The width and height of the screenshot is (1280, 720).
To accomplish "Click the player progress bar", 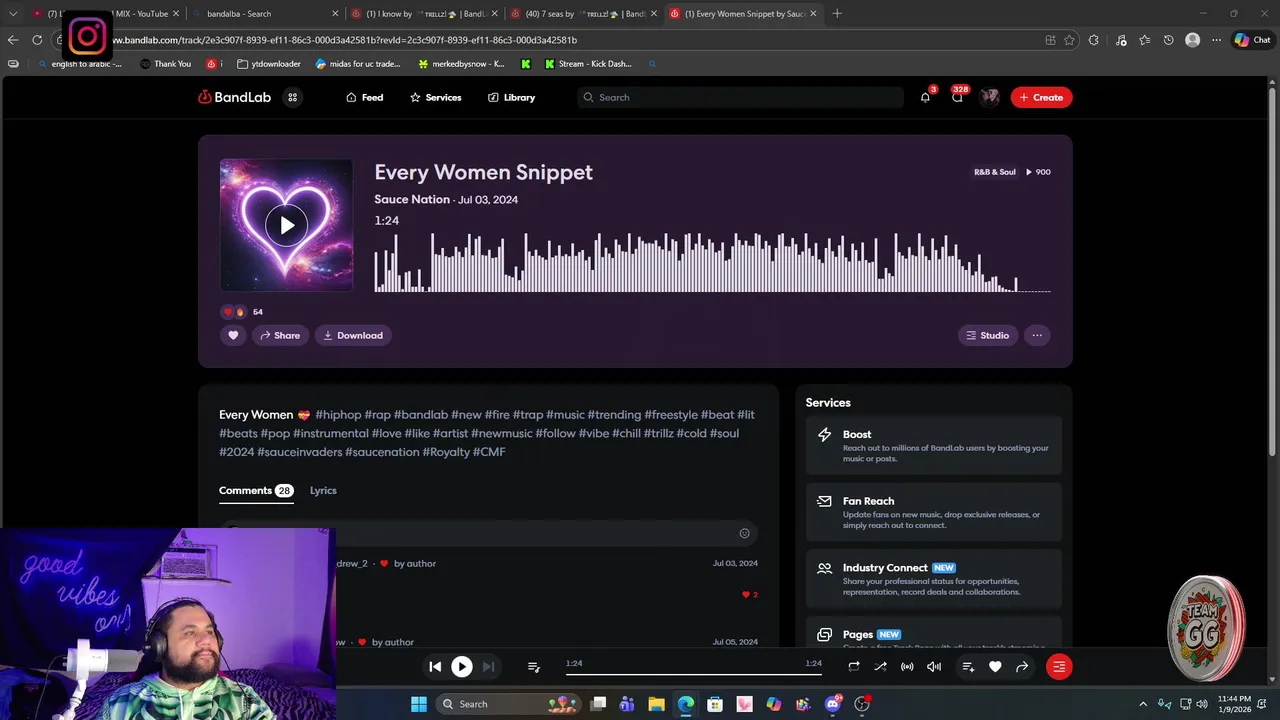I will tap(694, 674).
